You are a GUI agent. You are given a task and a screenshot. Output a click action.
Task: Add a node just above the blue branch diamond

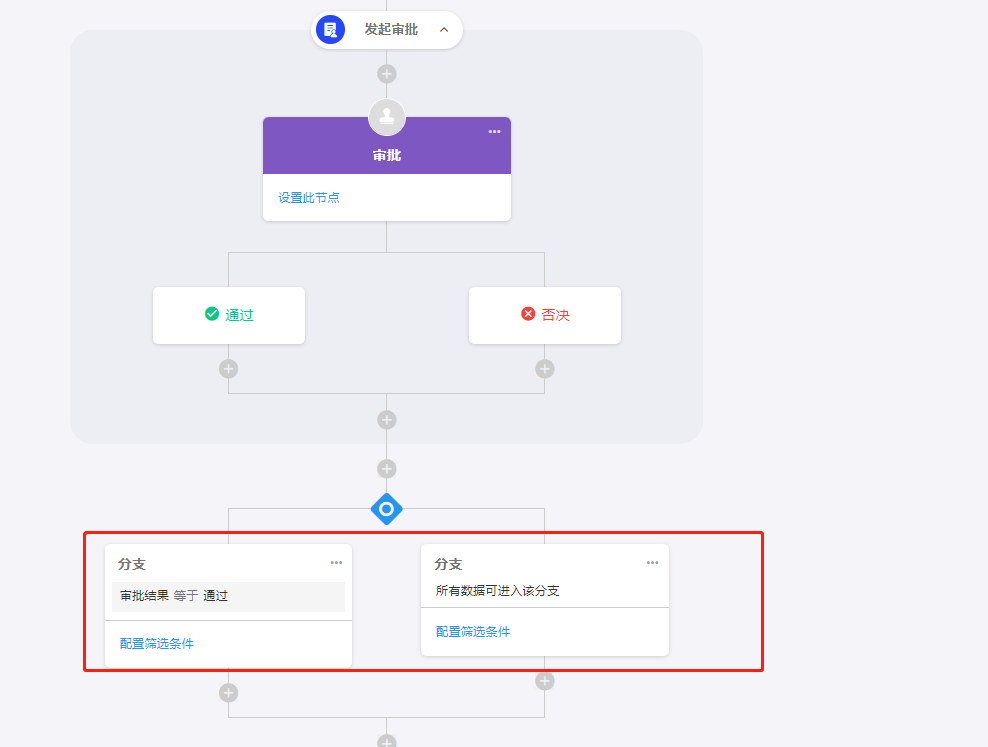(x=387, y=469)
